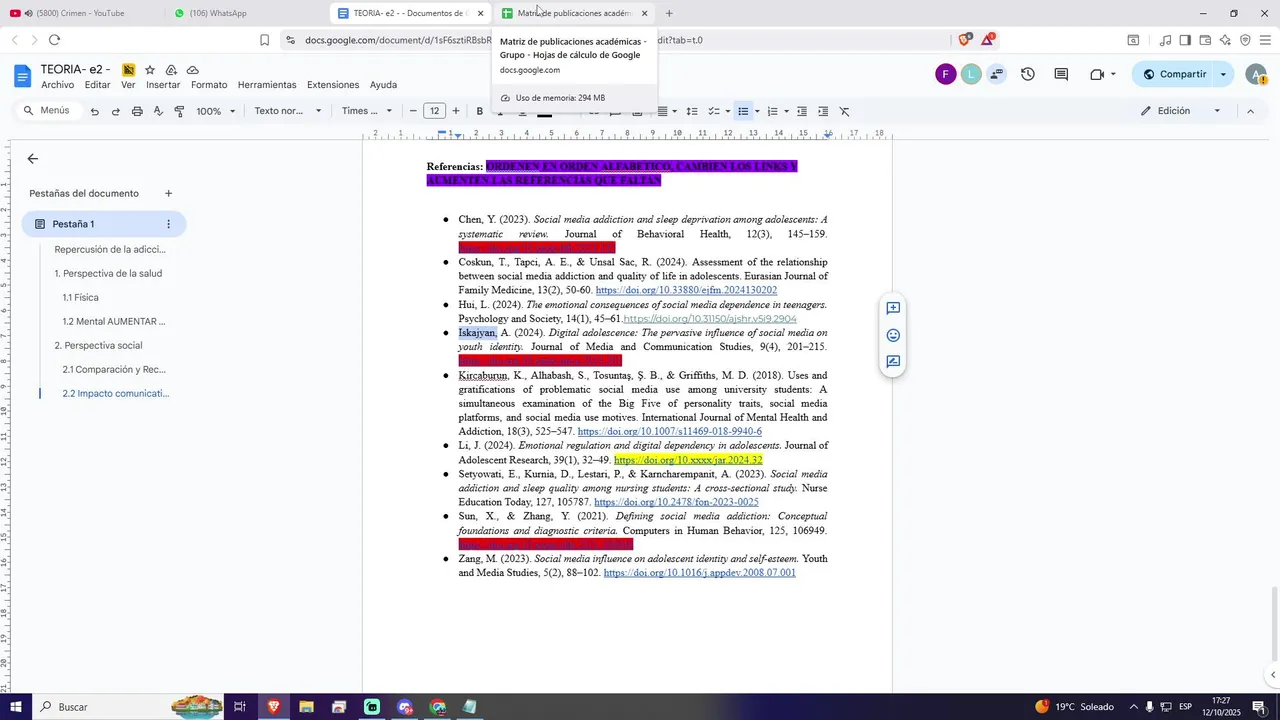Open the paragraph style 'Texto nor...' dropdown
This screenshot has height=720, width=1280.
pos(288,111)
